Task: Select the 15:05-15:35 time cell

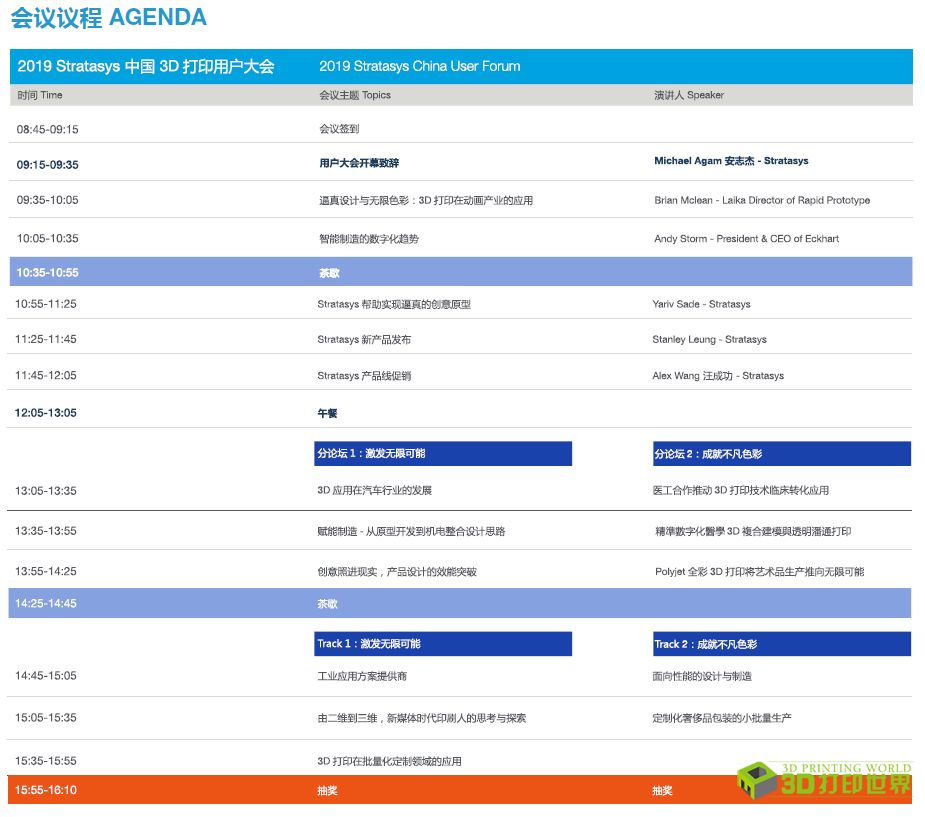Action: pyautogui.click(x=45, y=718)
